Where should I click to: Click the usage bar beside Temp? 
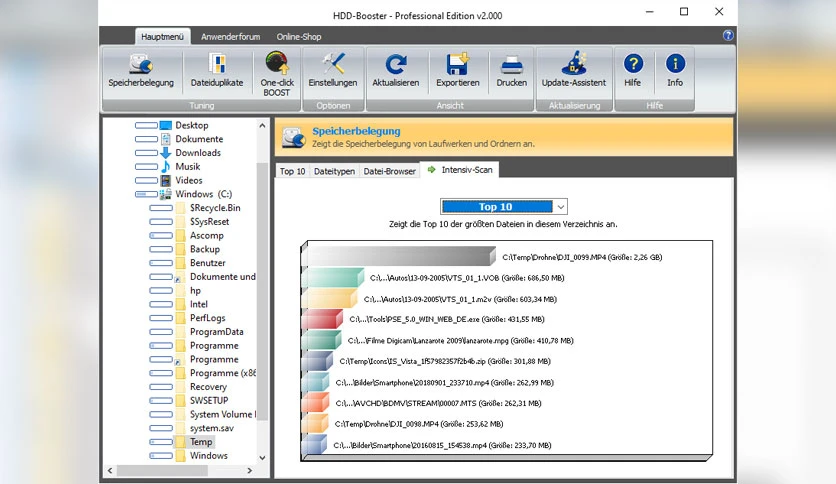(x=160, y=442)
